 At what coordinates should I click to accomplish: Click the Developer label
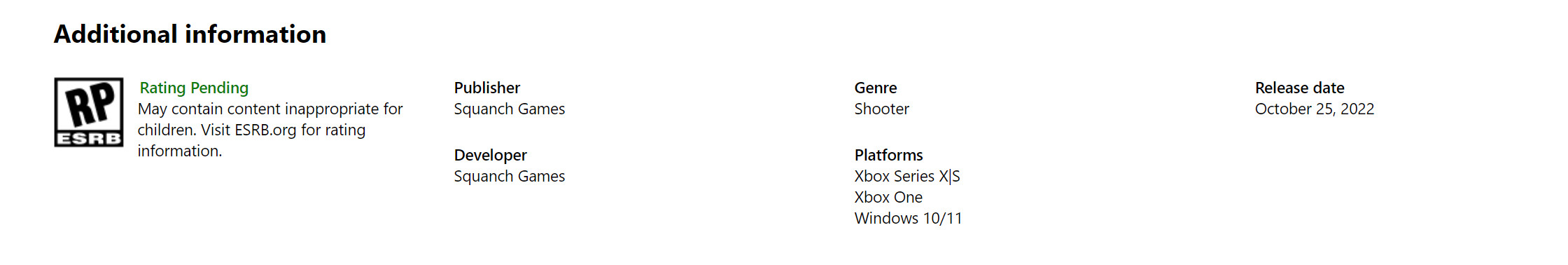point(490,155)
